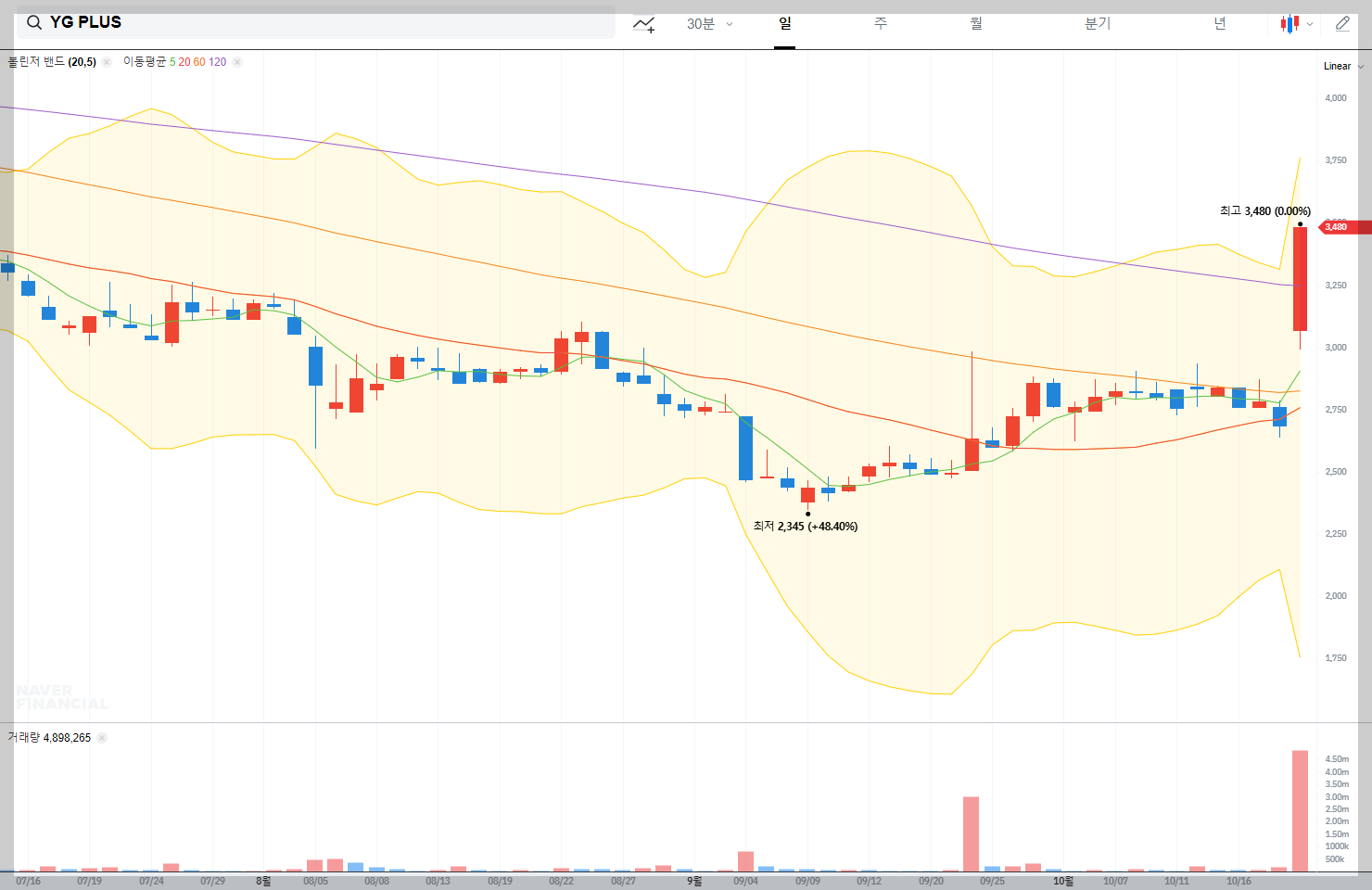Image resolution: width=1372 pixels, height=890 pixels.
Task: Switch to the 월 (monthly) chart tab
Action: 976,24
